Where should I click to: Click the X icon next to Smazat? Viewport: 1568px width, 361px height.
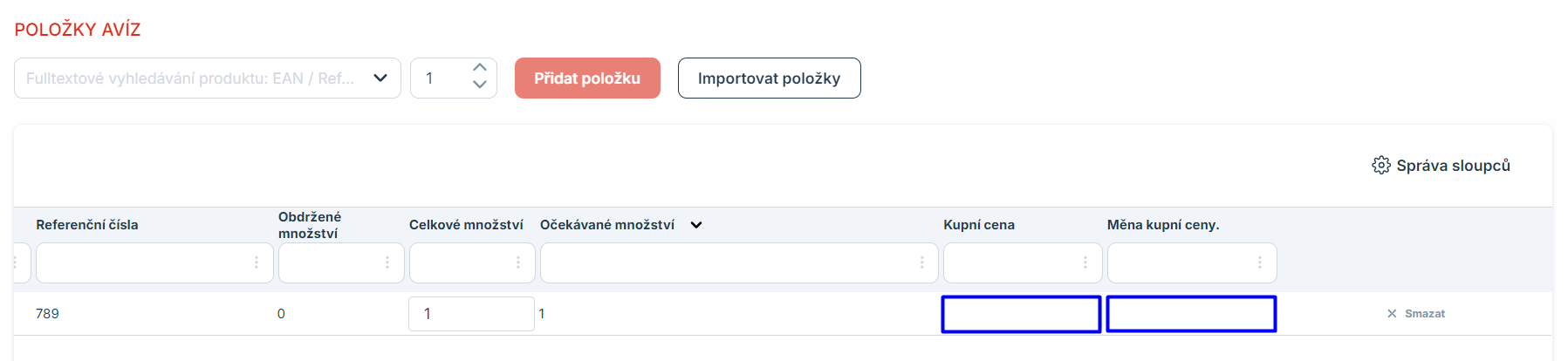[x=1392, y=314]
